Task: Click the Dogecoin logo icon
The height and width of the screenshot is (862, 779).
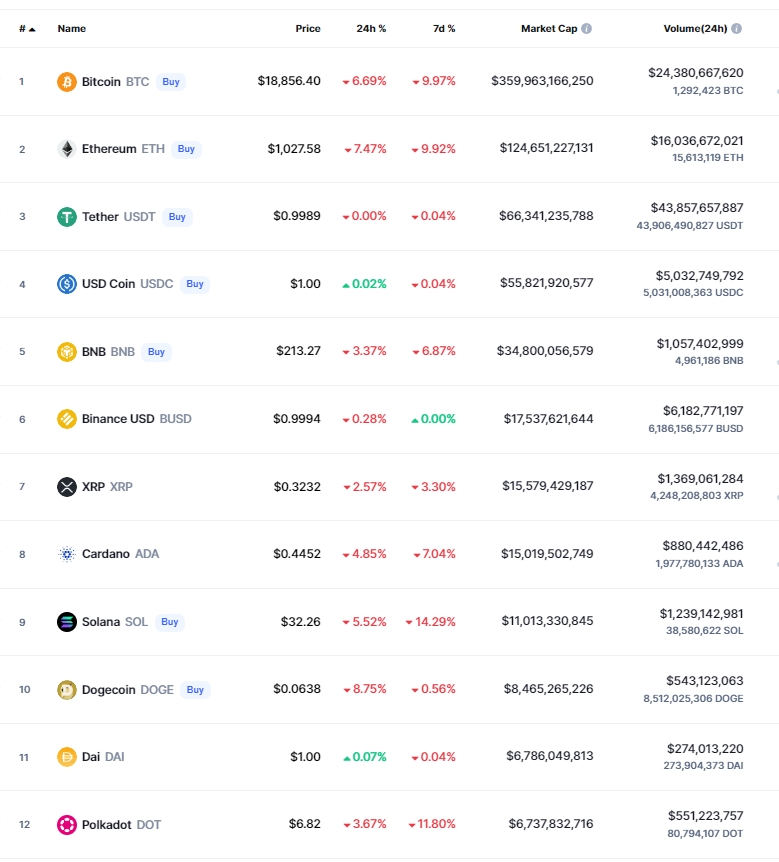Action: click(67, 690)
